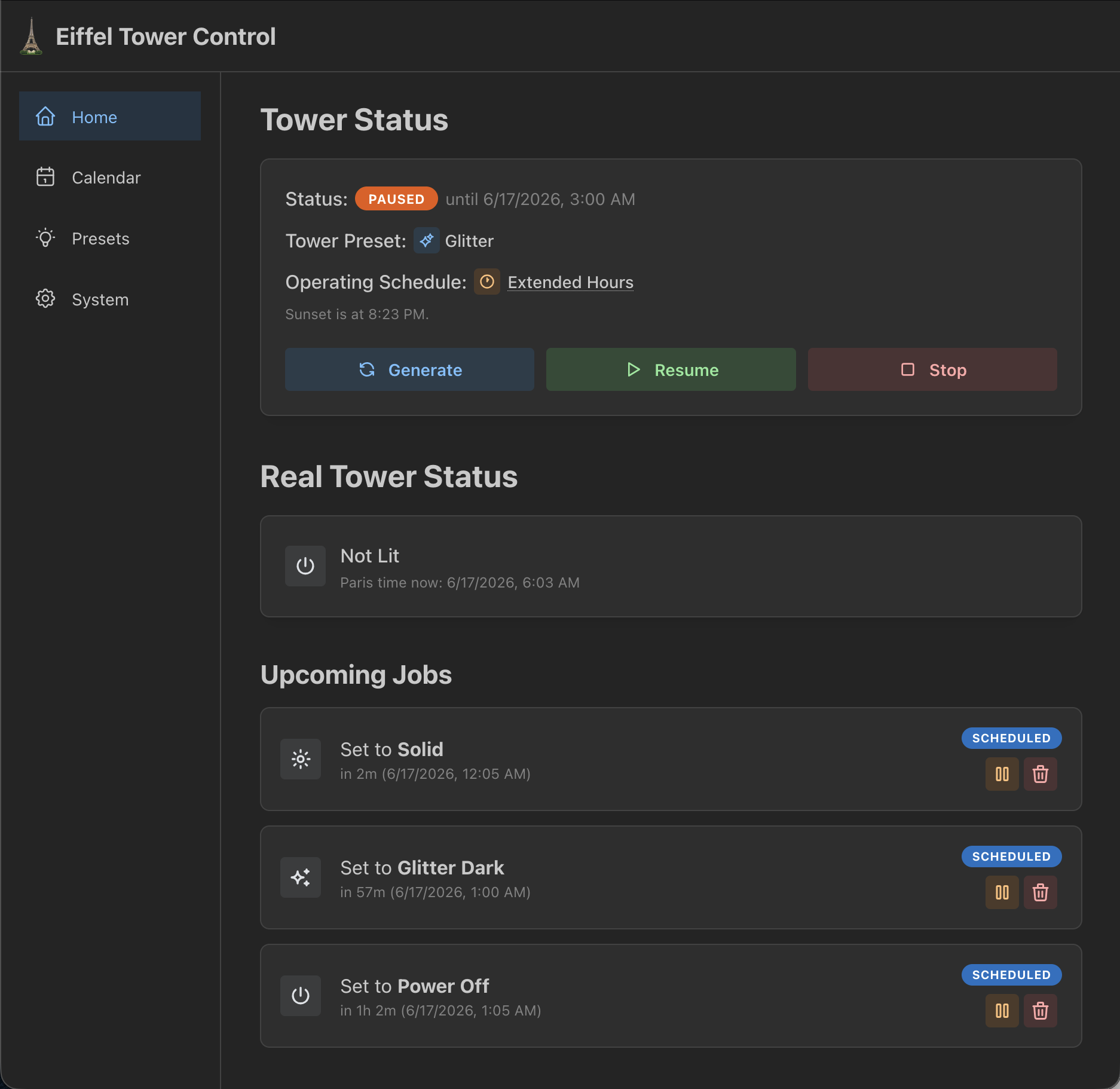Click the lightbulb icon beside Presets
The image size is (1120, 1089).
[45, 238]
